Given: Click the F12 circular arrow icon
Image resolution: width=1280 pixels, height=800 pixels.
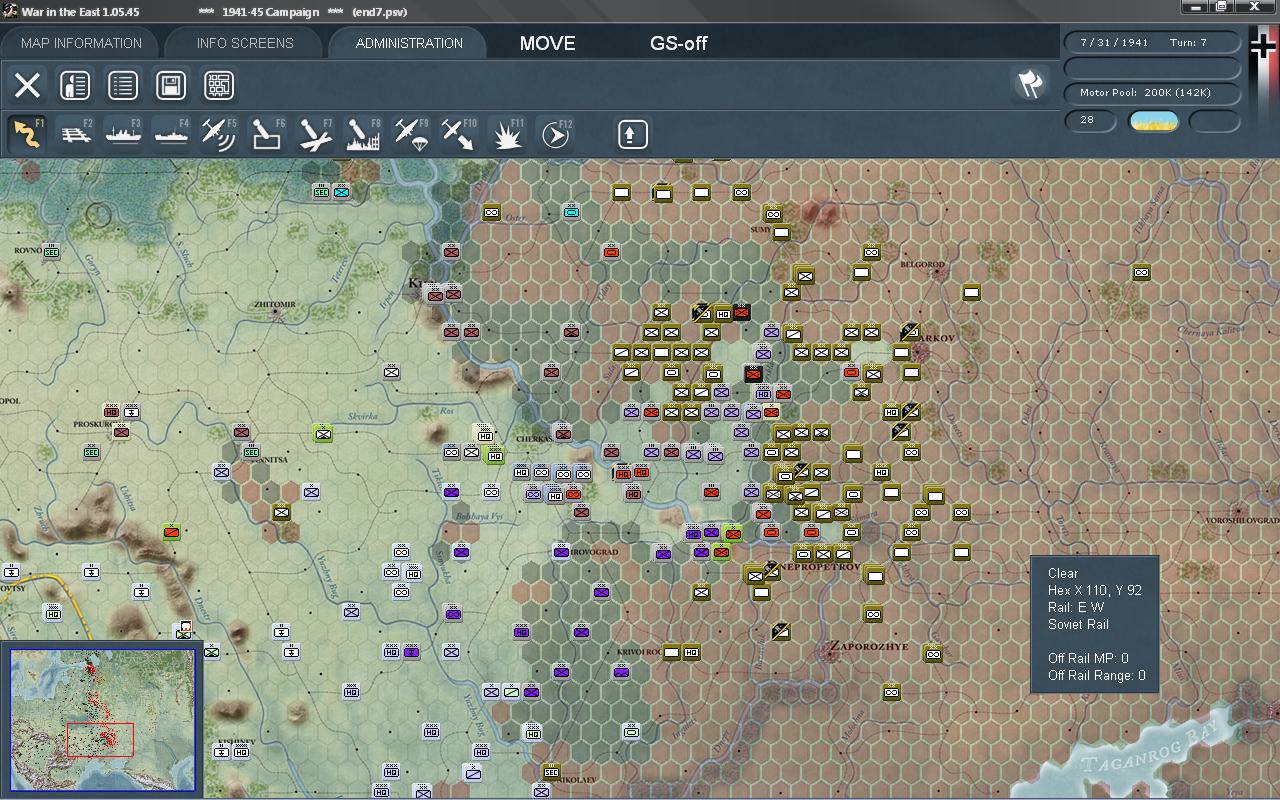Looking at the screenshot, I should click(555, 134).
